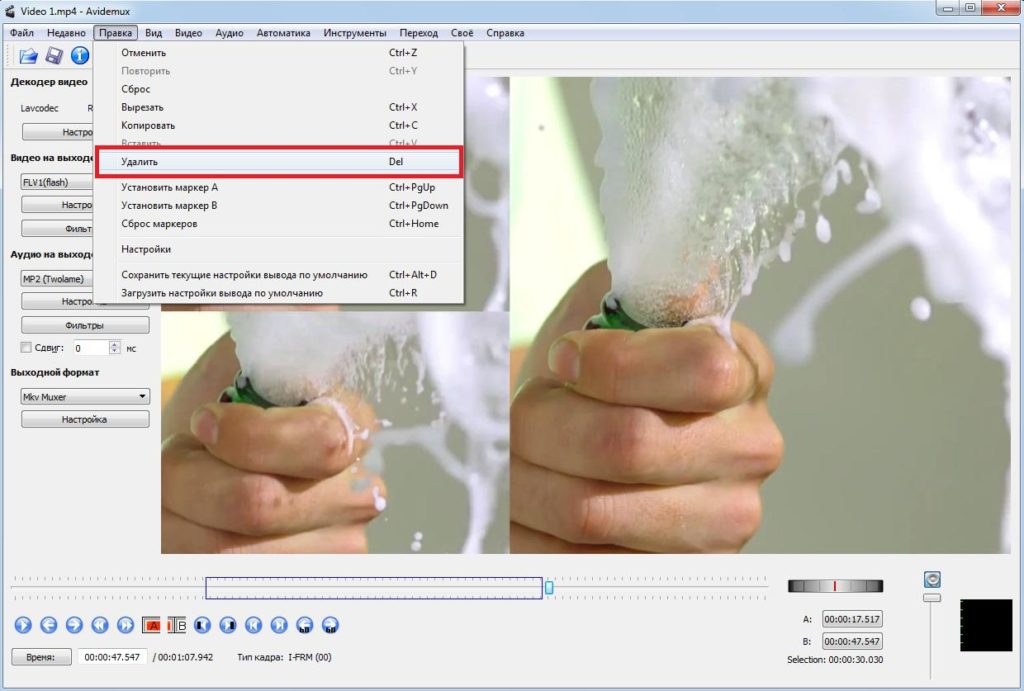Go to the next frame
The height and width of the screenshot is (691, 1024).
coord(74,625)
